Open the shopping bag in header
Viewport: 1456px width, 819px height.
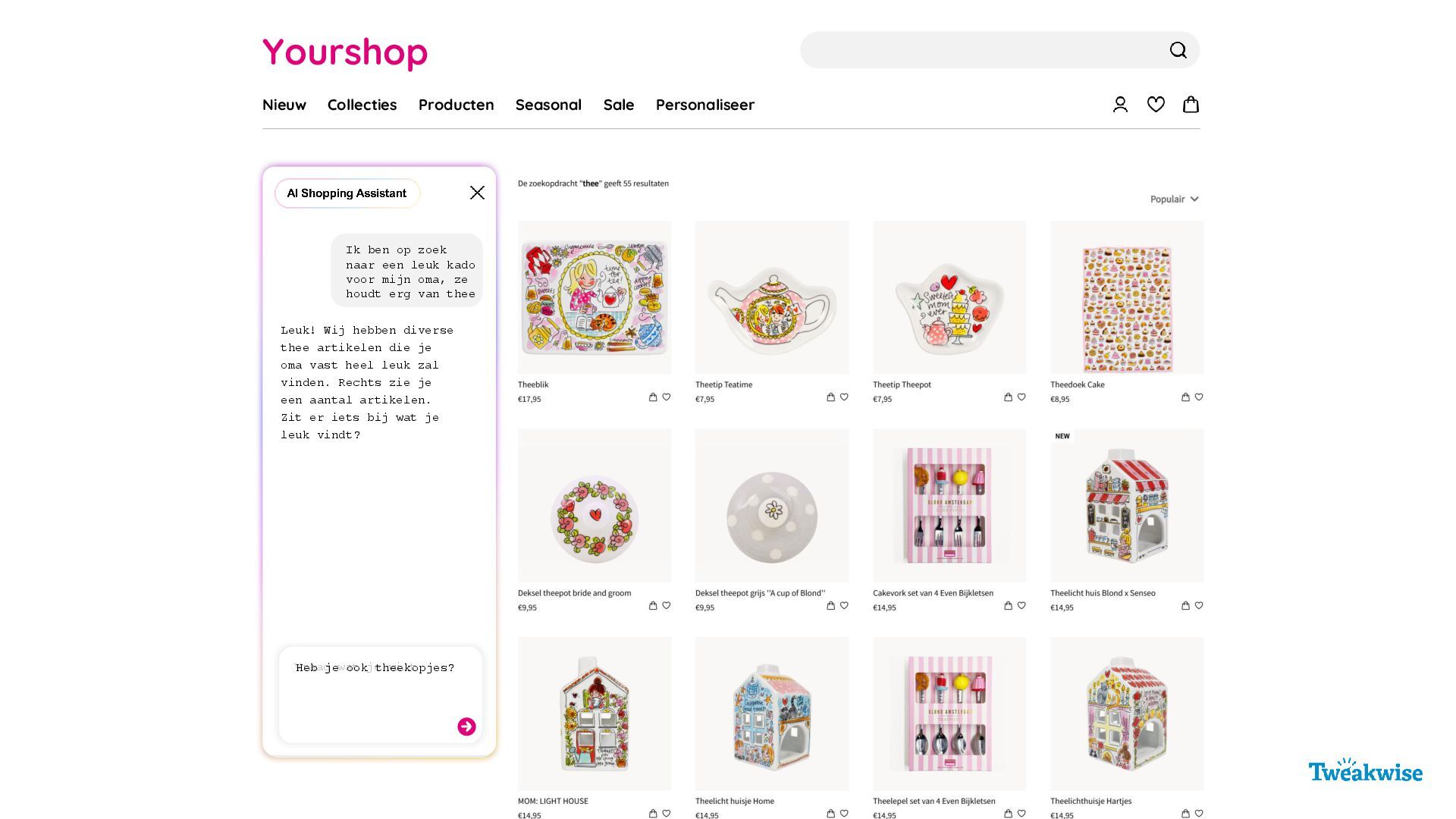[x=1191, y=105]
